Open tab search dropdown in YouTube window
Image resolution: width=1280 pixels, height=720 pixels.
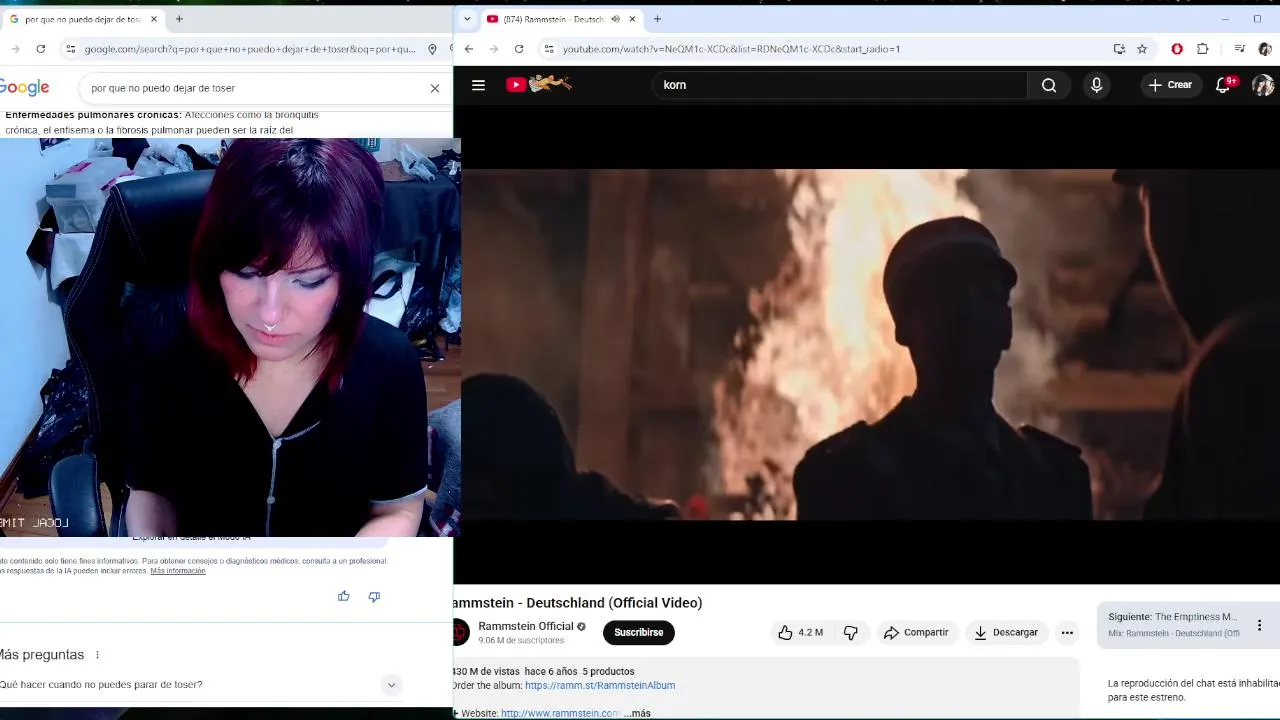click(466, 19)
